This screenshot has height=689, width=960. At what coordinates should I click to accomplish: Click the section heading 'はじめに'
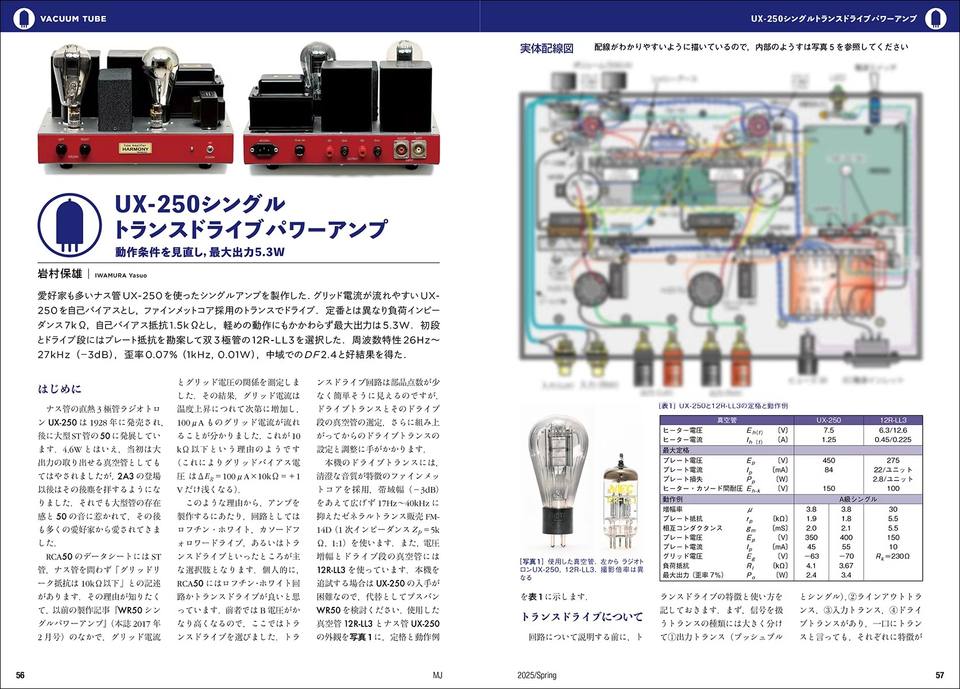pyautogui.click(x=59, y=388)
